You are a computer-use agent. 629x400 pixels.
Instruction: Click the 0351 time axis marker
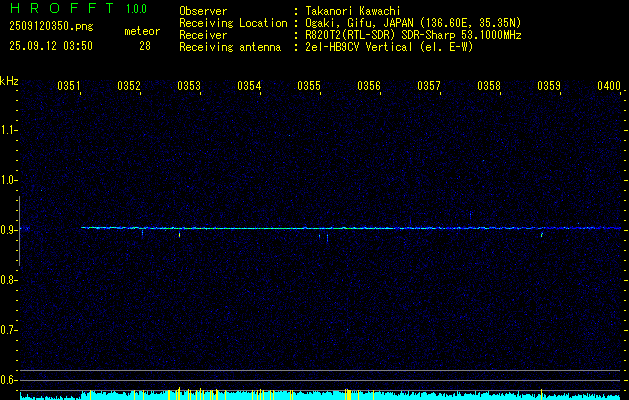pyautogui.click(x=69, y=85)
